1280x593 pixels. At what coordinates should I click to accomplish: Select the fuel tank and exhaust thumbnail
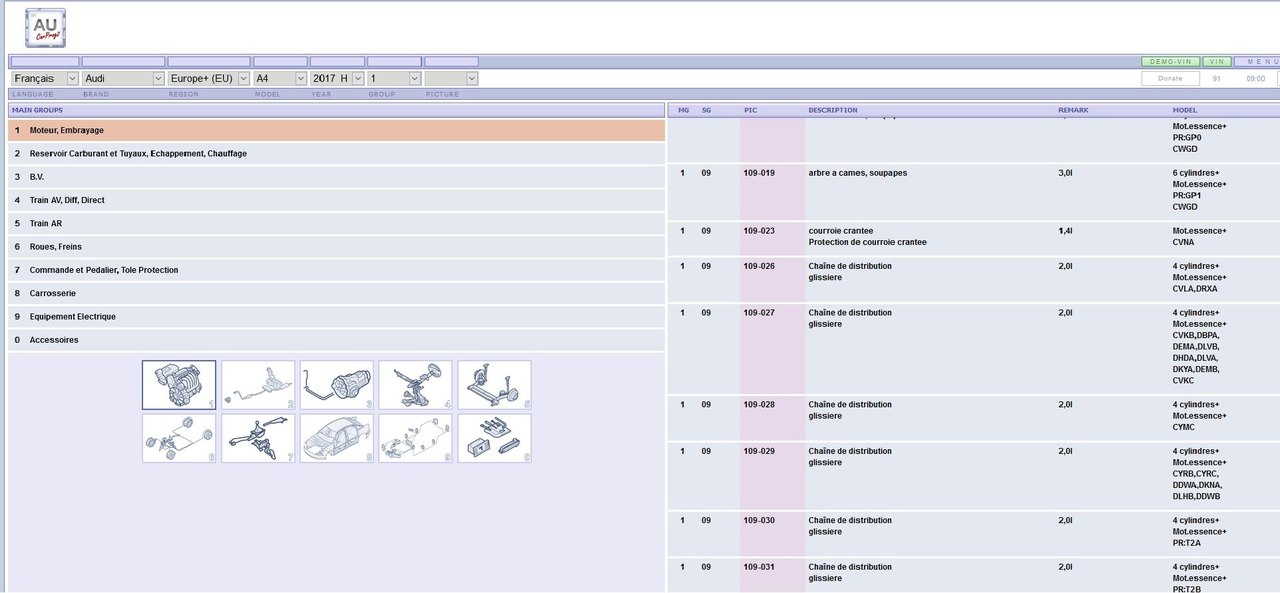pyautogui.click(x=258, y=385)
